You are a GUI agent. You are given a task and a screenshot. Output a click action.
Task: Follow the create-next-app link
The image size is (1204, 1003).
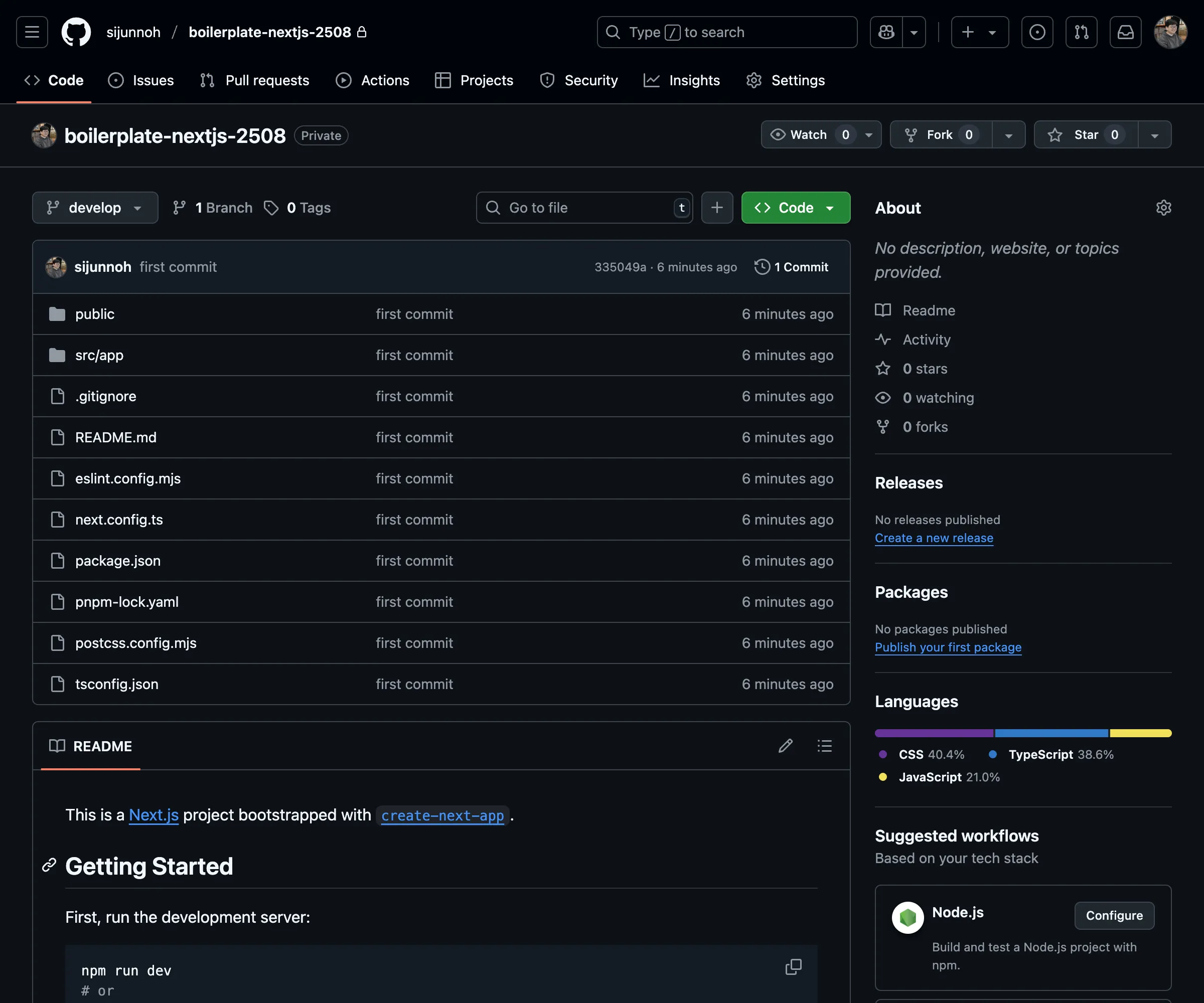pyautogui.click(x=442, y=815)
